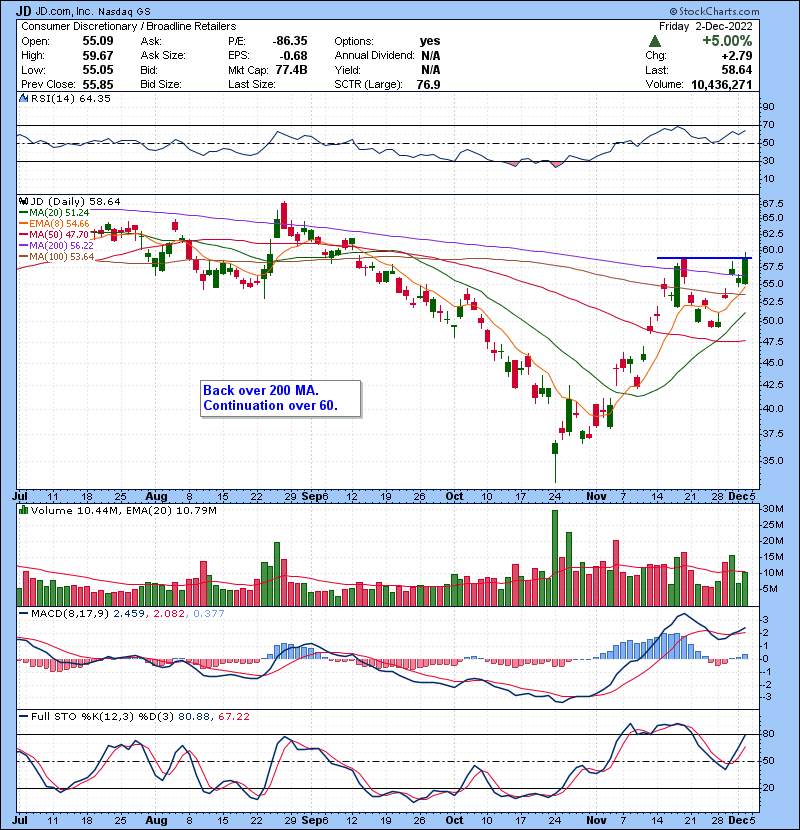Click the Annual Dividend N/A value
Viewport: 800px width, 830px height.
pos(431,56)
